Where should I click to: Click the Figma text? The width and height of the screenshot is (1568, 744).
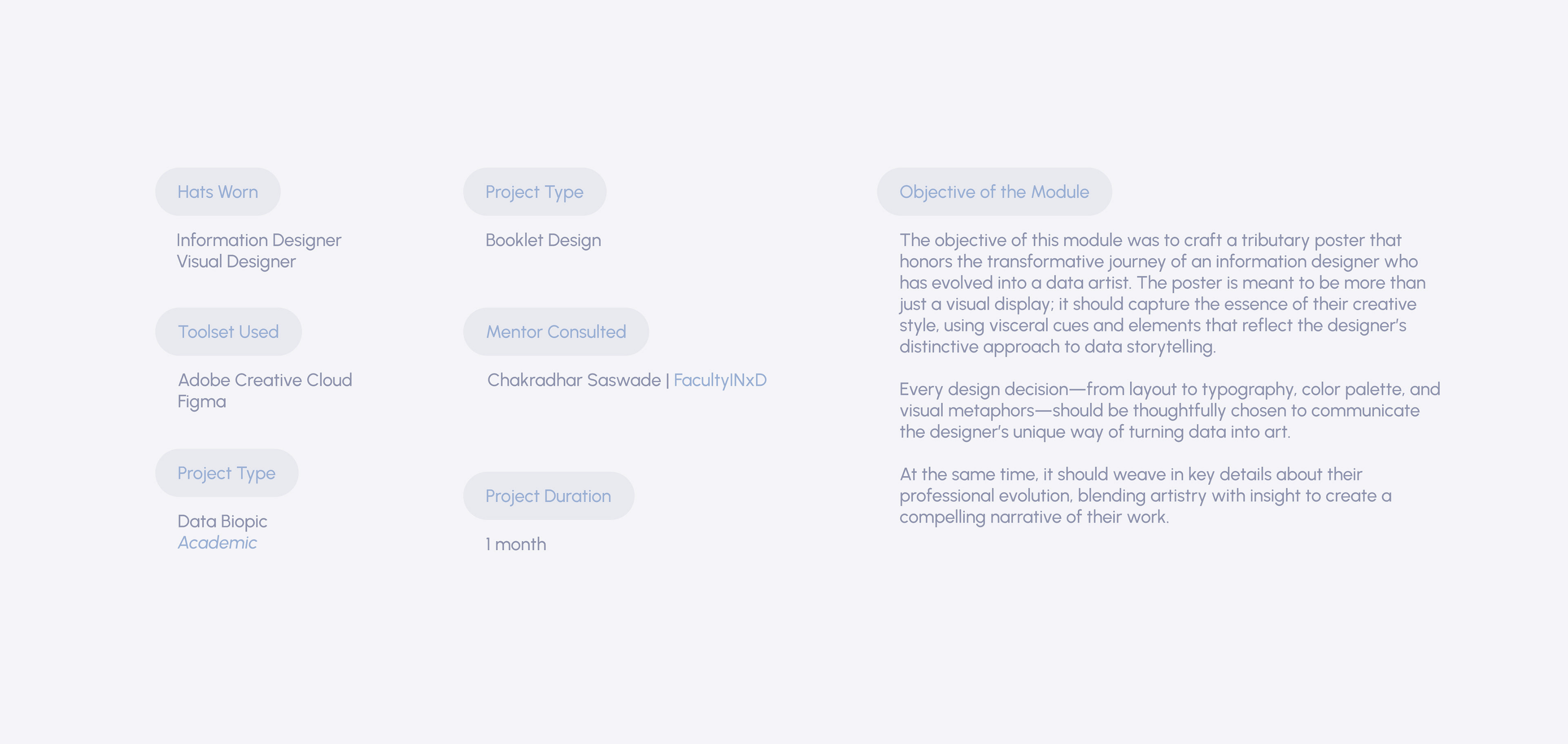coord(201,402)
